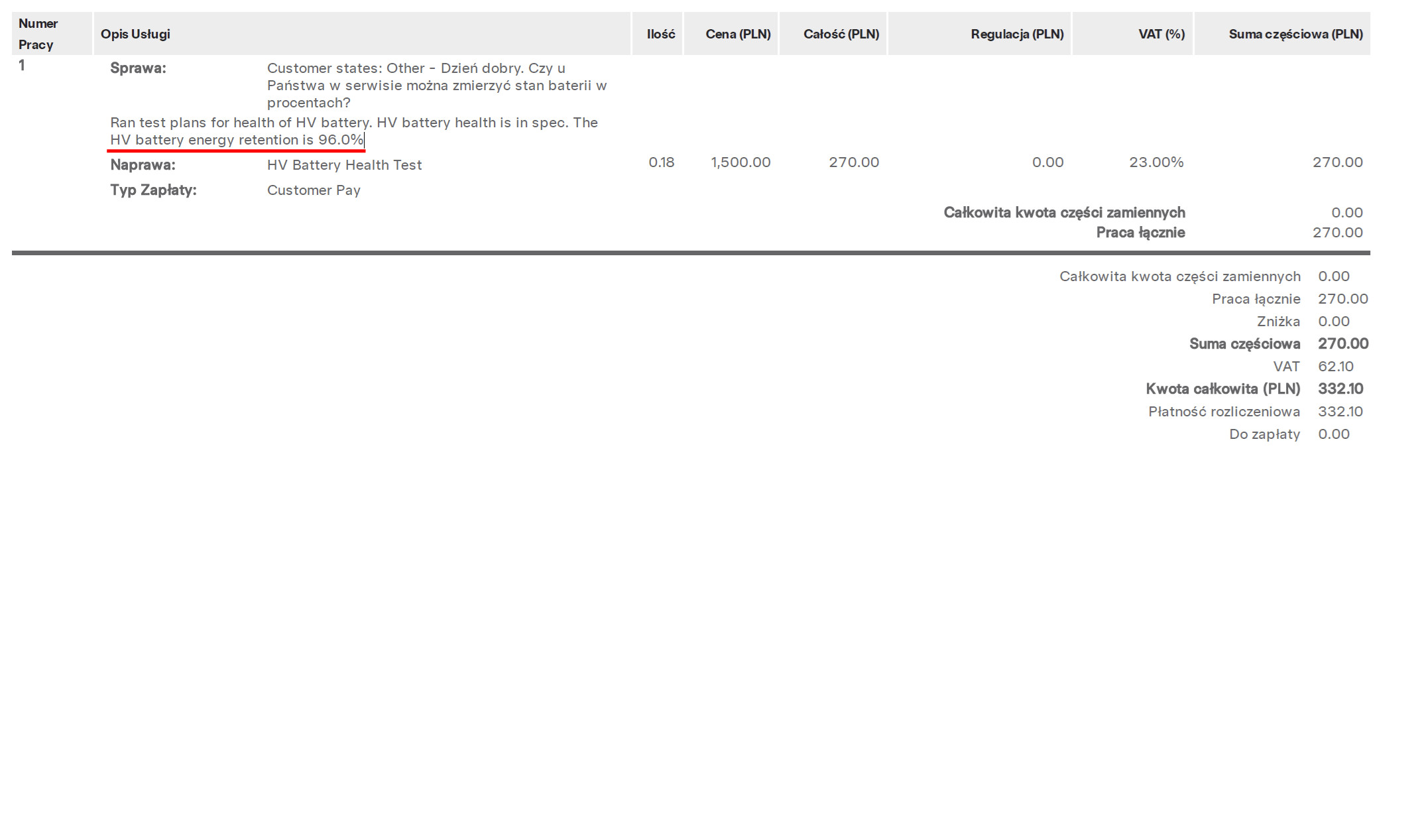Click the Customer Pay payment type
The height and width of the screenshot is (840, 1422).
(314, 190)
